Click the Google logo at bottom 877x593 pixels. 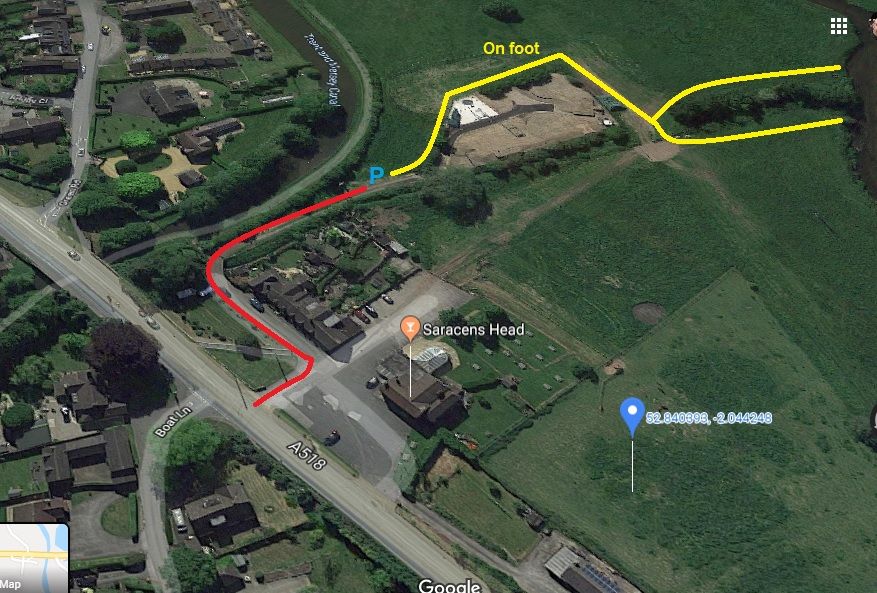pos(450,585)
